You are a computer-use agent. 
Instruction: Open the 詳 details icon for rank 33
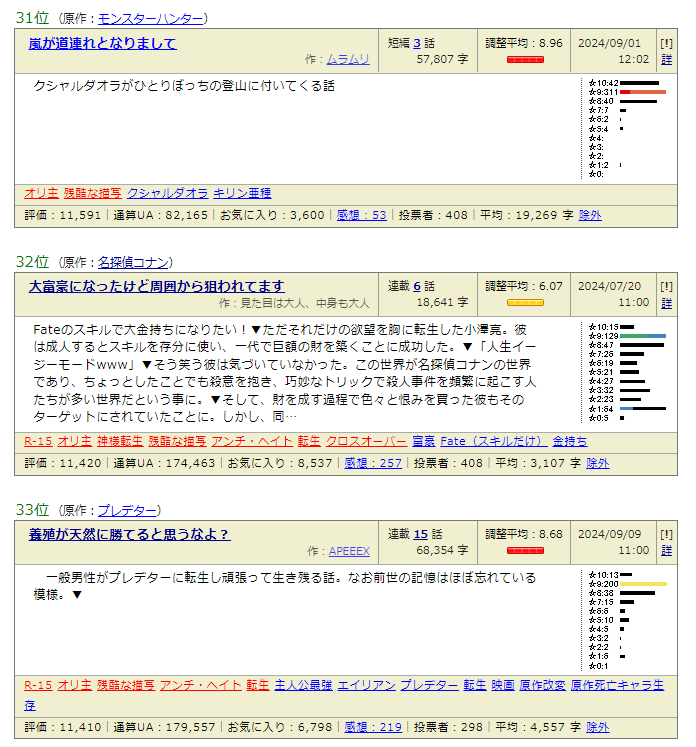pyautogui.click(x=666, y=550)
